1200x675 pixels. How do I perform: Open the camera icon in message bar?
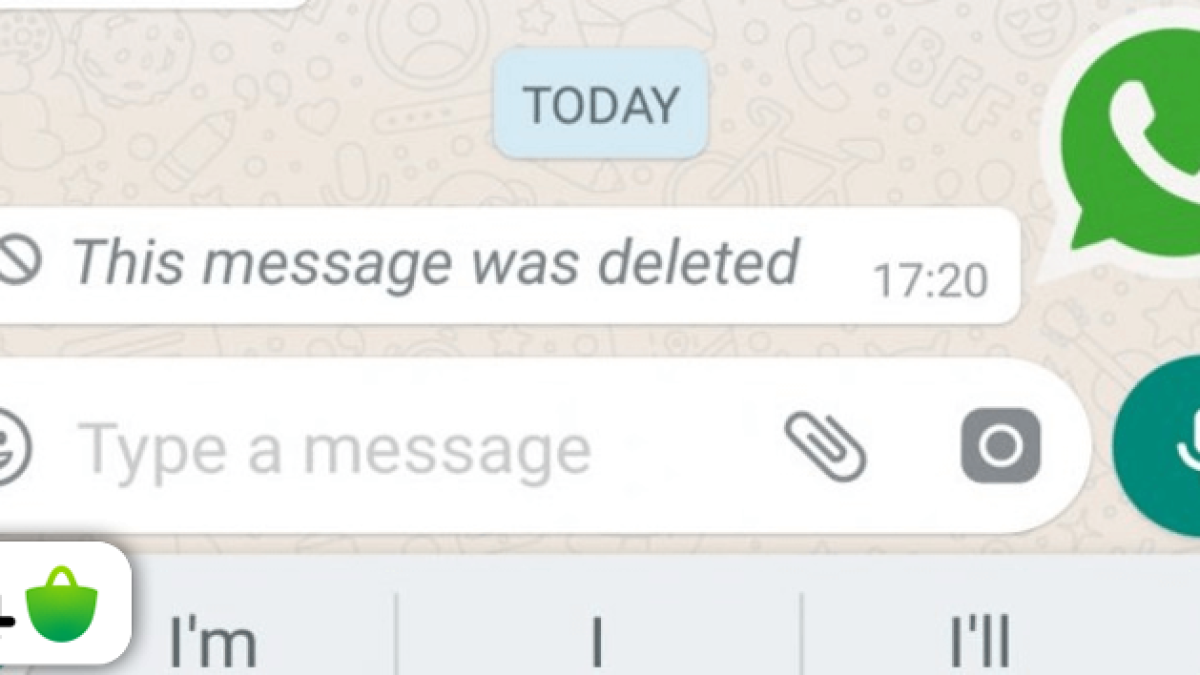click(1000, 446)
